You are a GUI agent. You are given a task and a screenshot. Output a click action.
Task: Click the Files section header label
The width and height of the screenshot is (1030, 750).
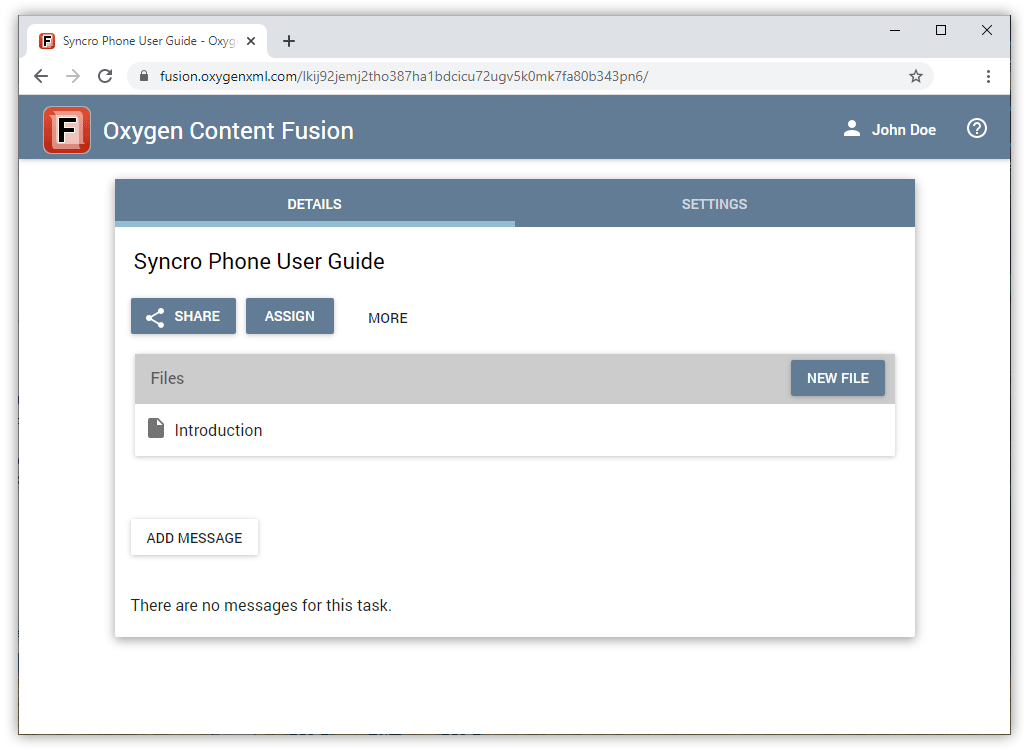[x=168, y=378]
